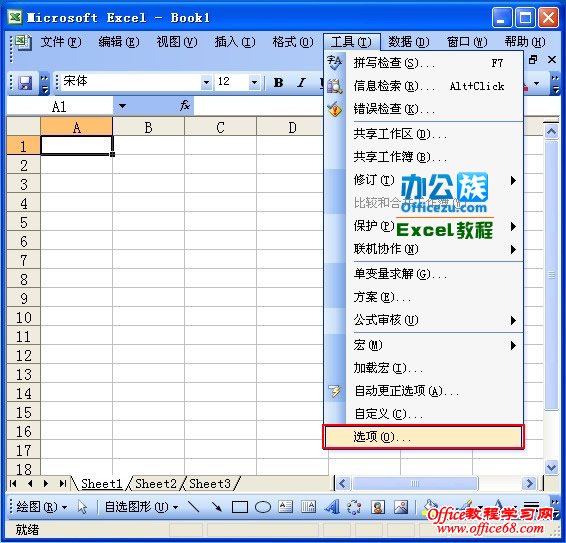Insert WordArt from drawing toolbar
This screenshot has width=566, height=543.
[x=332, y=507]
